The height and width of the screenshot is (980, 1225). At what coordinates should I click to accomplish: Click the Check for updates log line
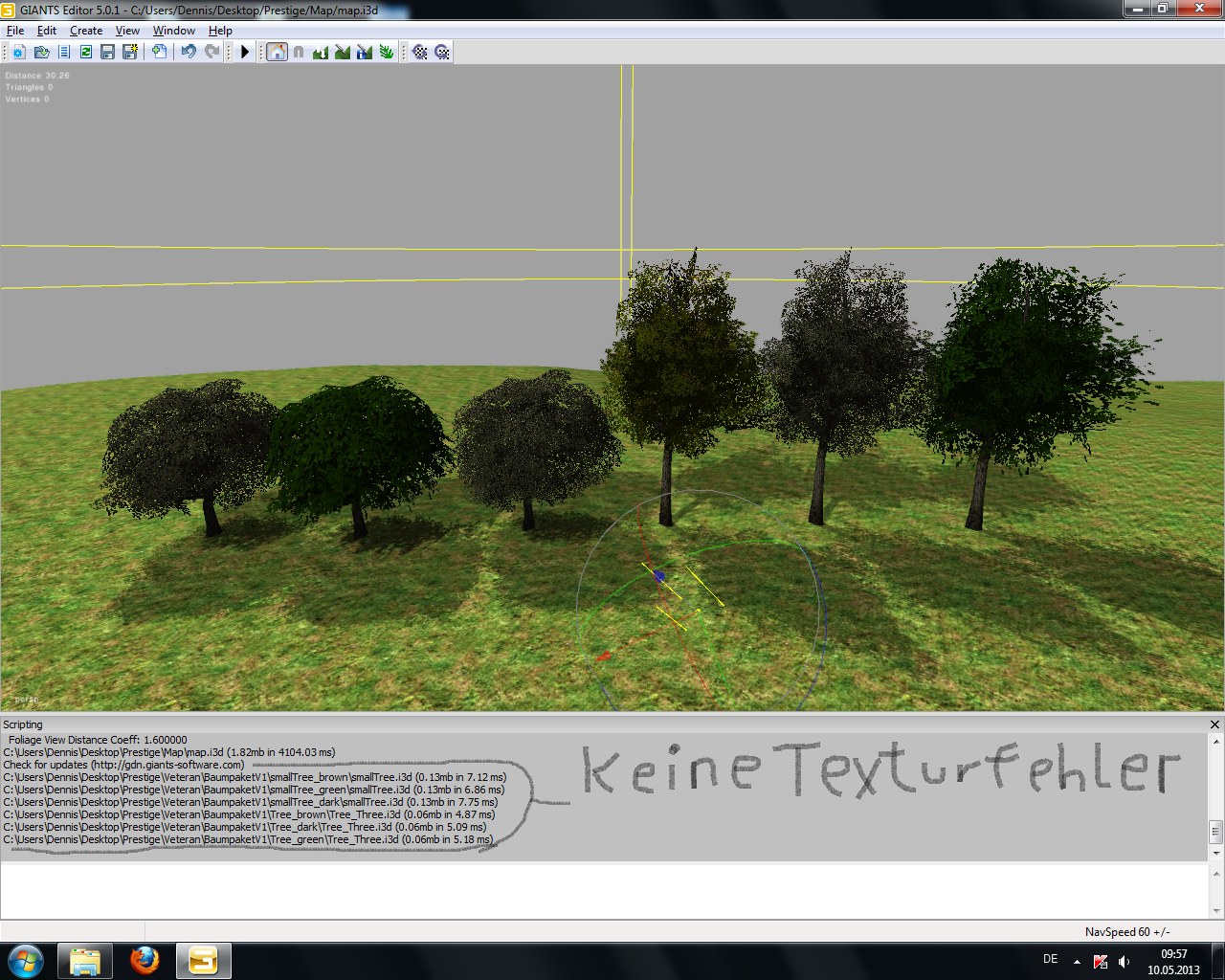[x=123, y=765]
